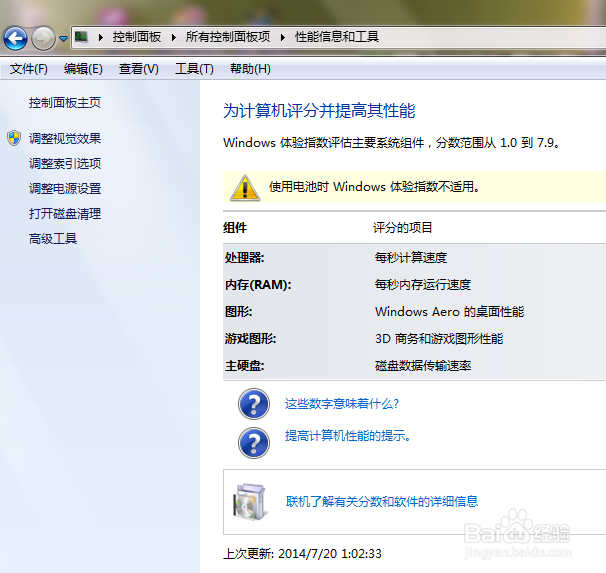Screen dimensions: 606x573
Task: Open 高级工具 link
Action: (x=53, y=239)
